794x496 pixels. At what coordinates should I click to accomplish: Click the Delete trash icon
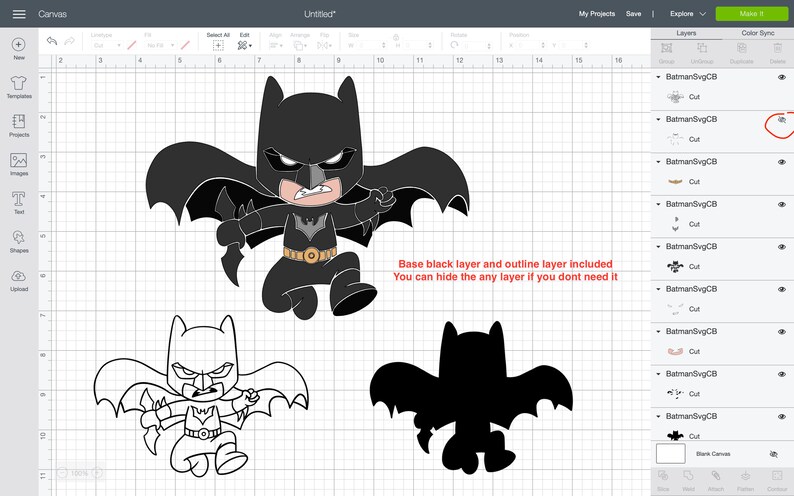pyautogui.click(x=778, y=48)
